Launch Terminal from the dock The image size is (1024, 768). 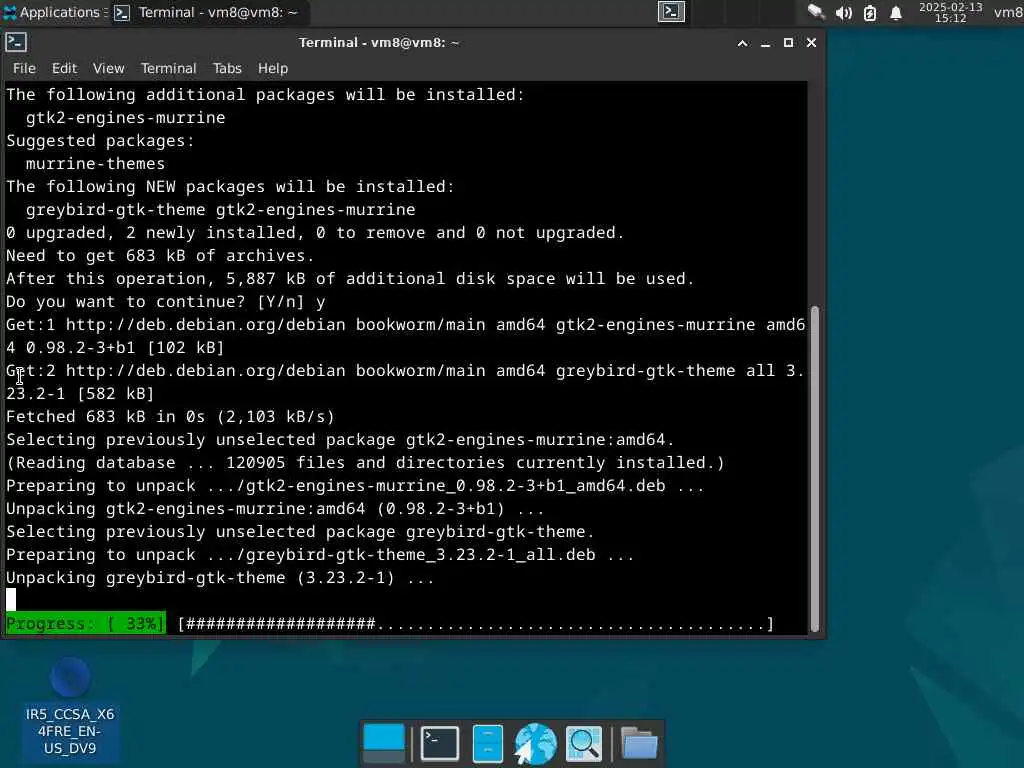coord(440,743)
